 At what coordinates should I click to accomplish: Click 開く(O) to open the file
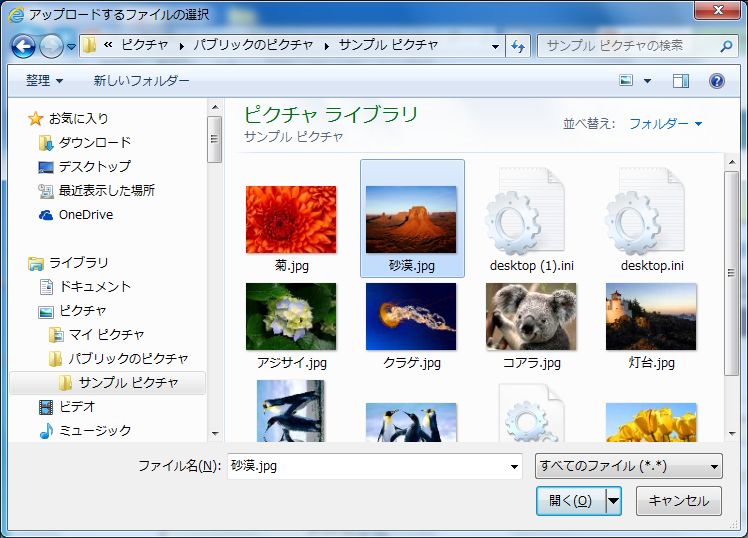(571, 501)
